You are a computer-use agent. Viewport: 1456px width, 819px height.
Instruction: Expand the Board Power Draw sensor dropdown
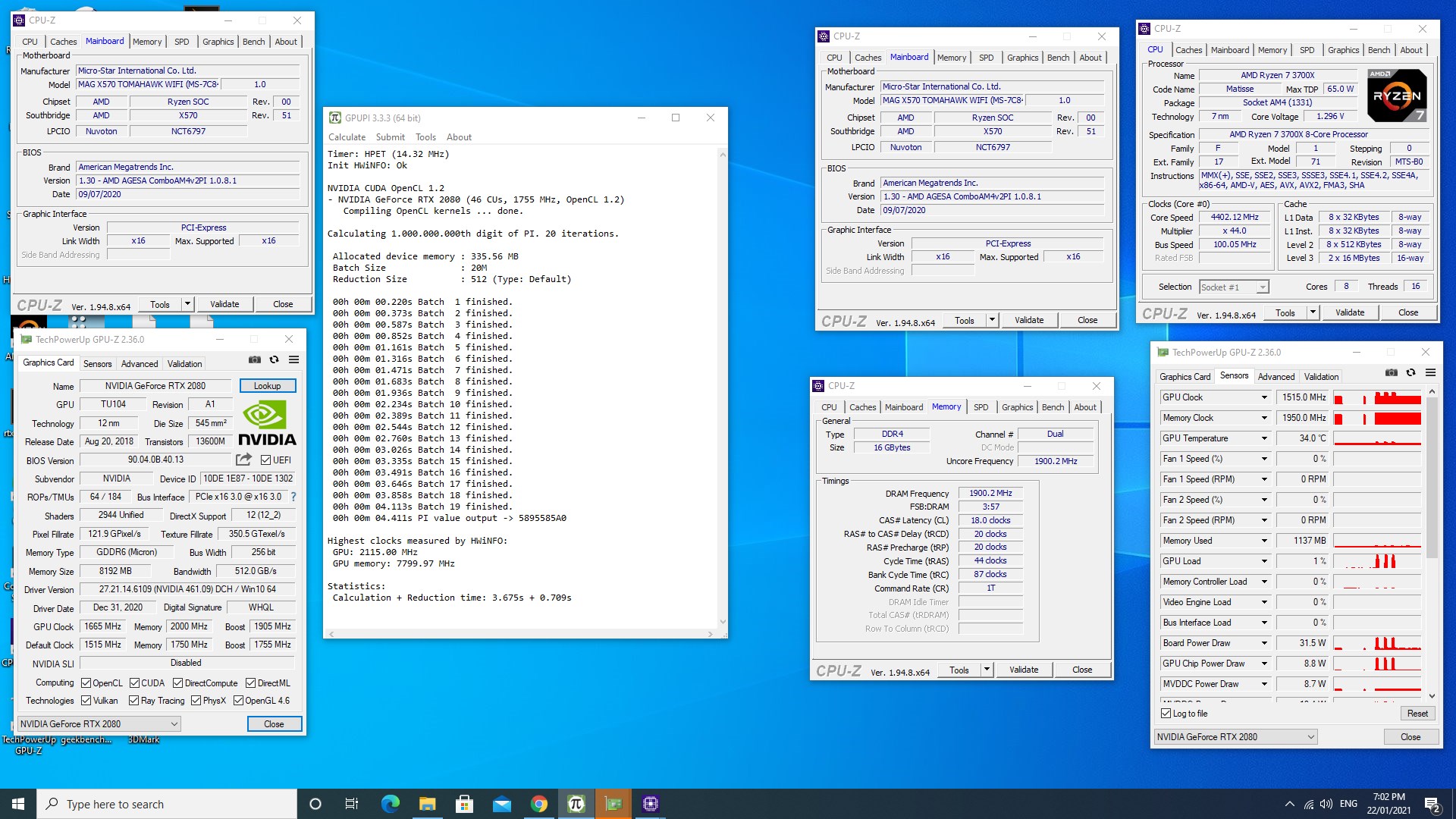[1264, 643]
